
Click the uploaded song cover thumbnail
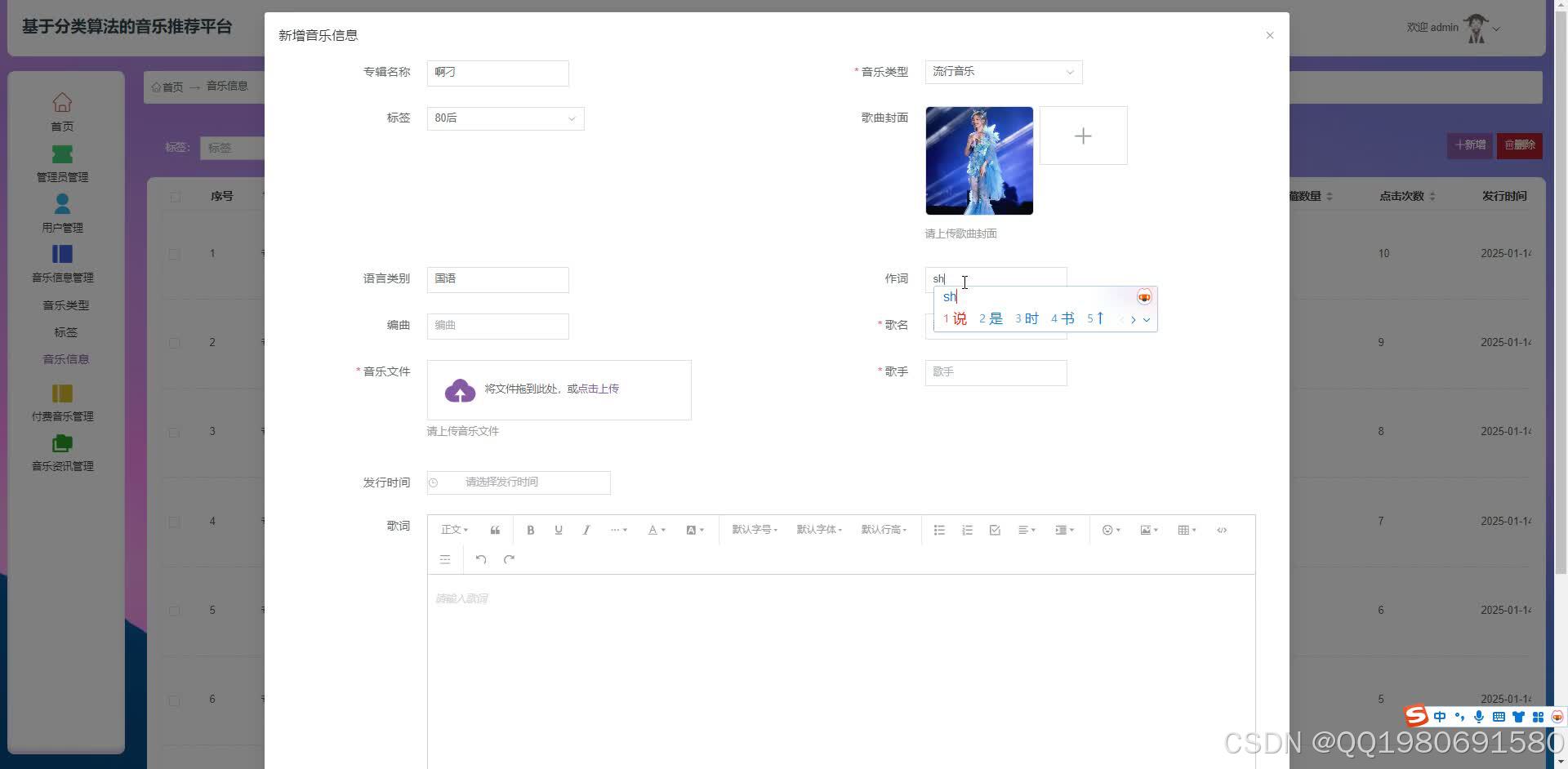pyautogui.click(x=978, y=160)
